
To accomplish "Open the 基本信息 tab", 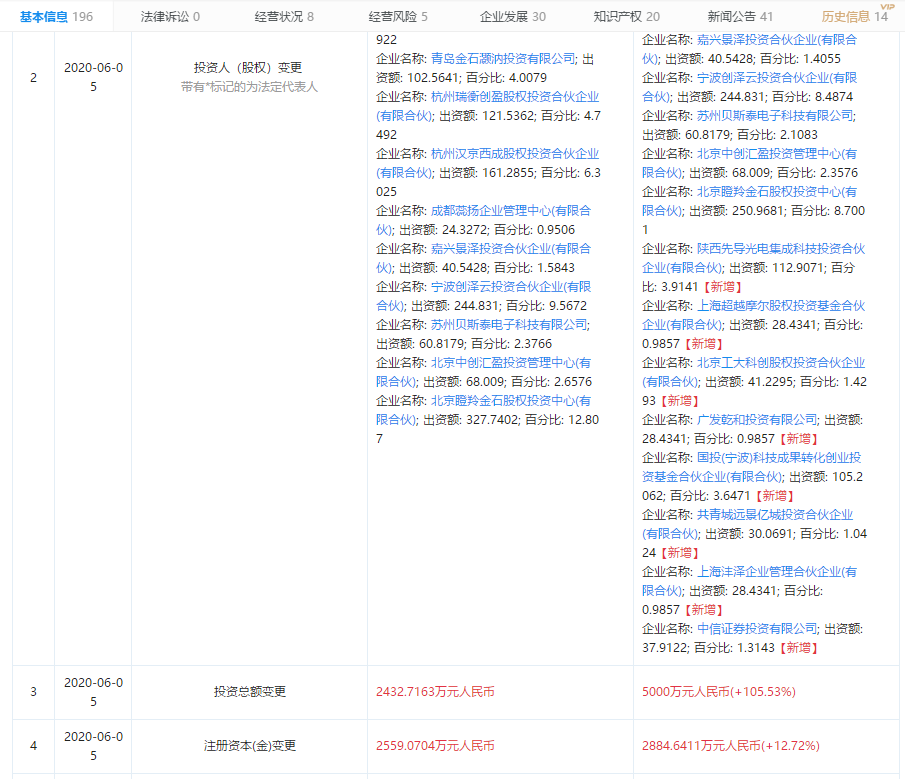I will pos(56,16).
